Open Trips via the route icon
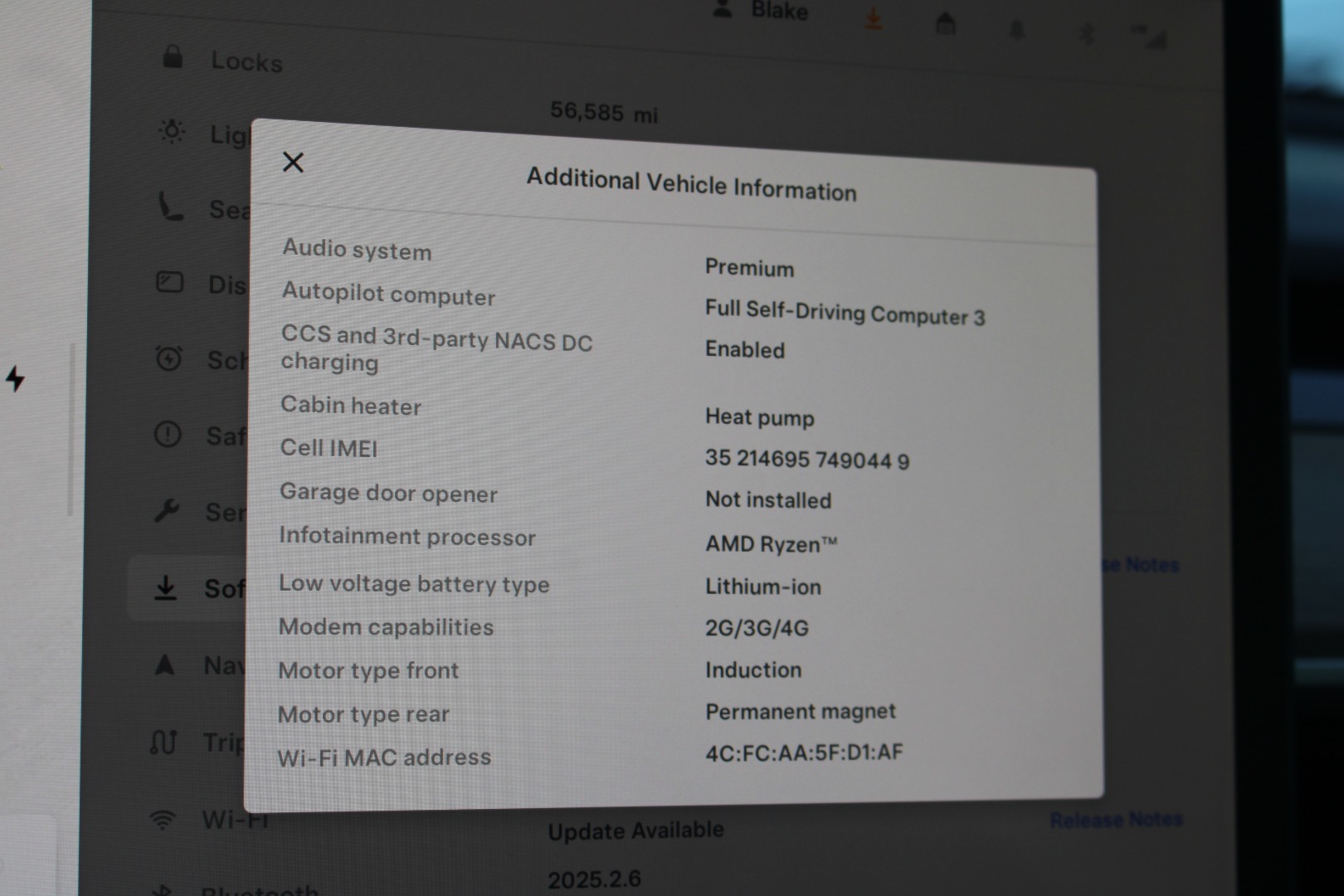Screen dimensions: 1344x896 pos(163,741)
